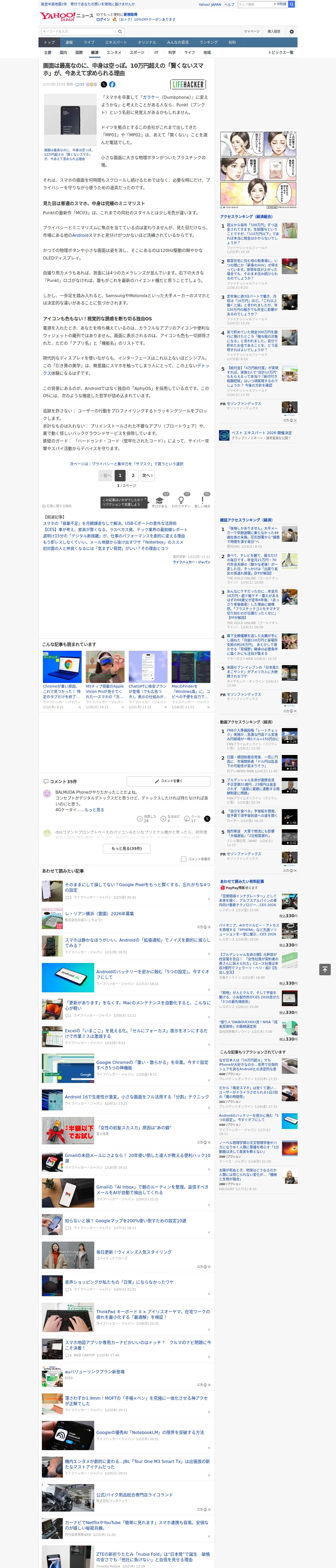
Task: Open the スポーツ category tab
Action: point(137,53)
